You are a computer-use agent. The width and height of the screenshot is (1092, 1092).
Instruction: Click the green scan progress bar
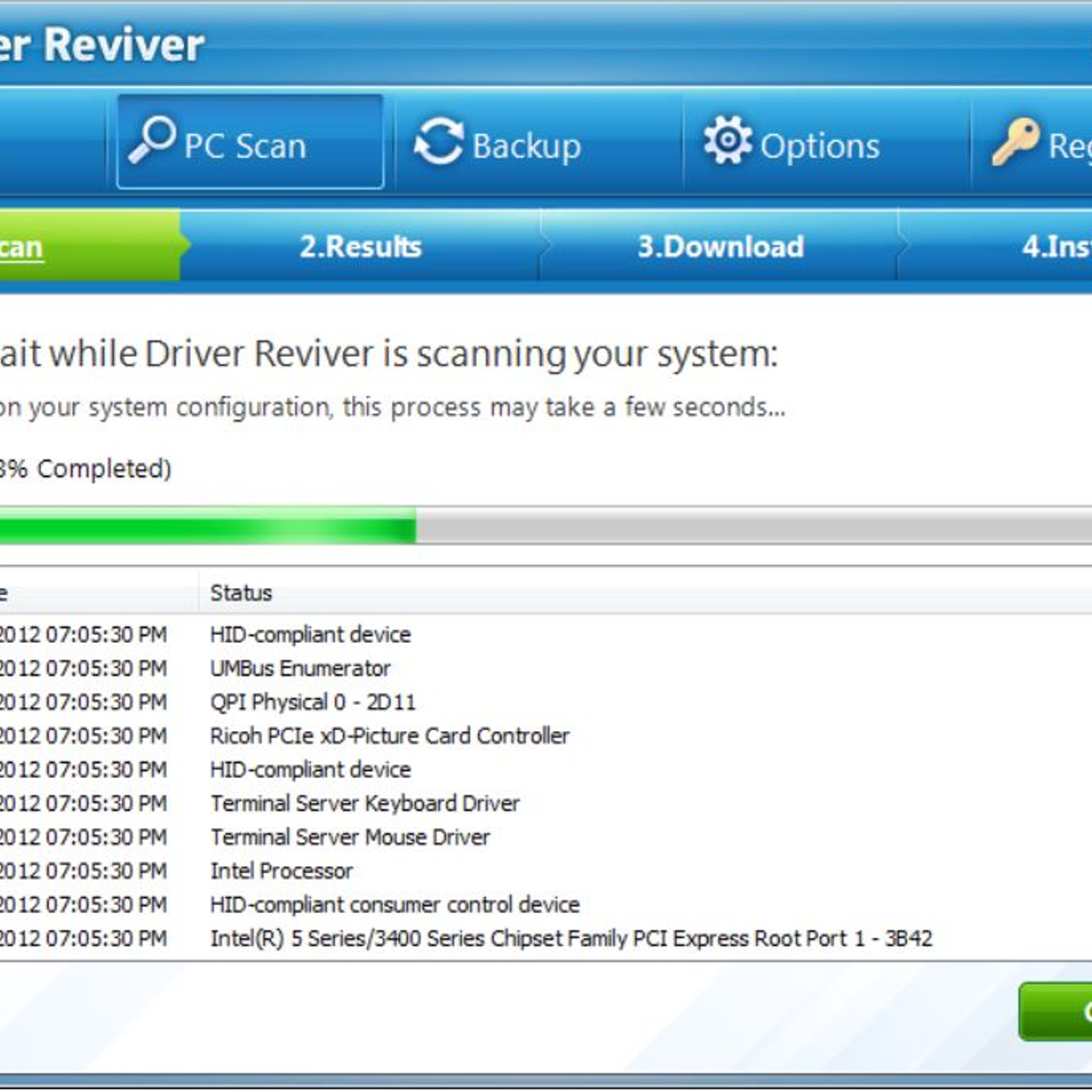coord(205,527)
